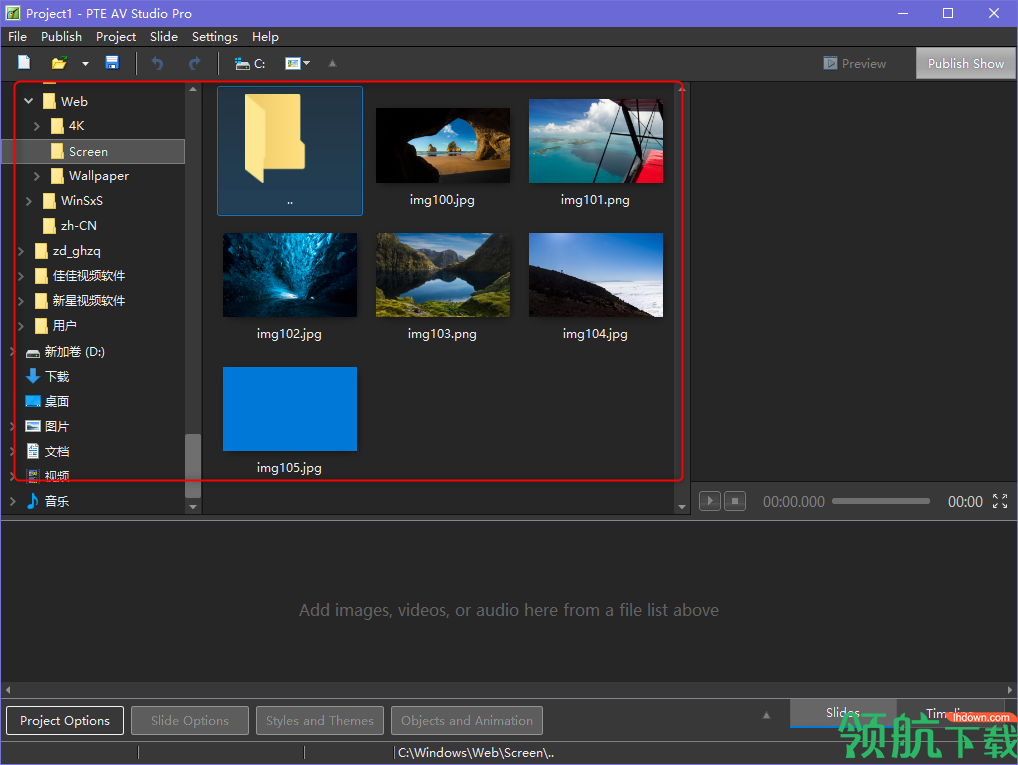Select the img104.jpg thumbnail
The width and height of the screenshot is (1018, 765).
[596, 275]
